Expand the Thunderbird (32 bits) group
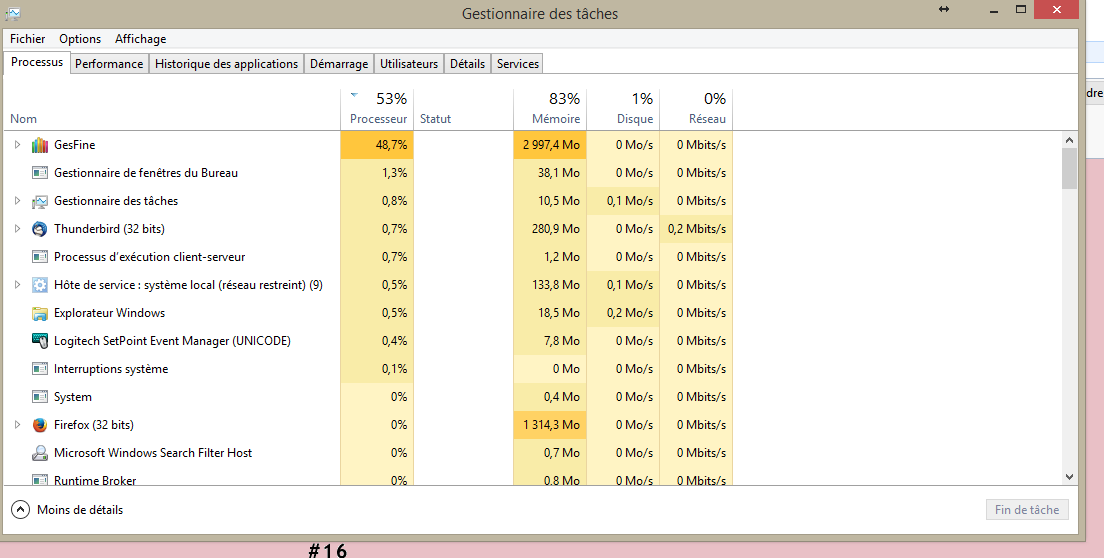Image resolution: width=1104 pixels, height=558 pixels. [x=18, y=229]
